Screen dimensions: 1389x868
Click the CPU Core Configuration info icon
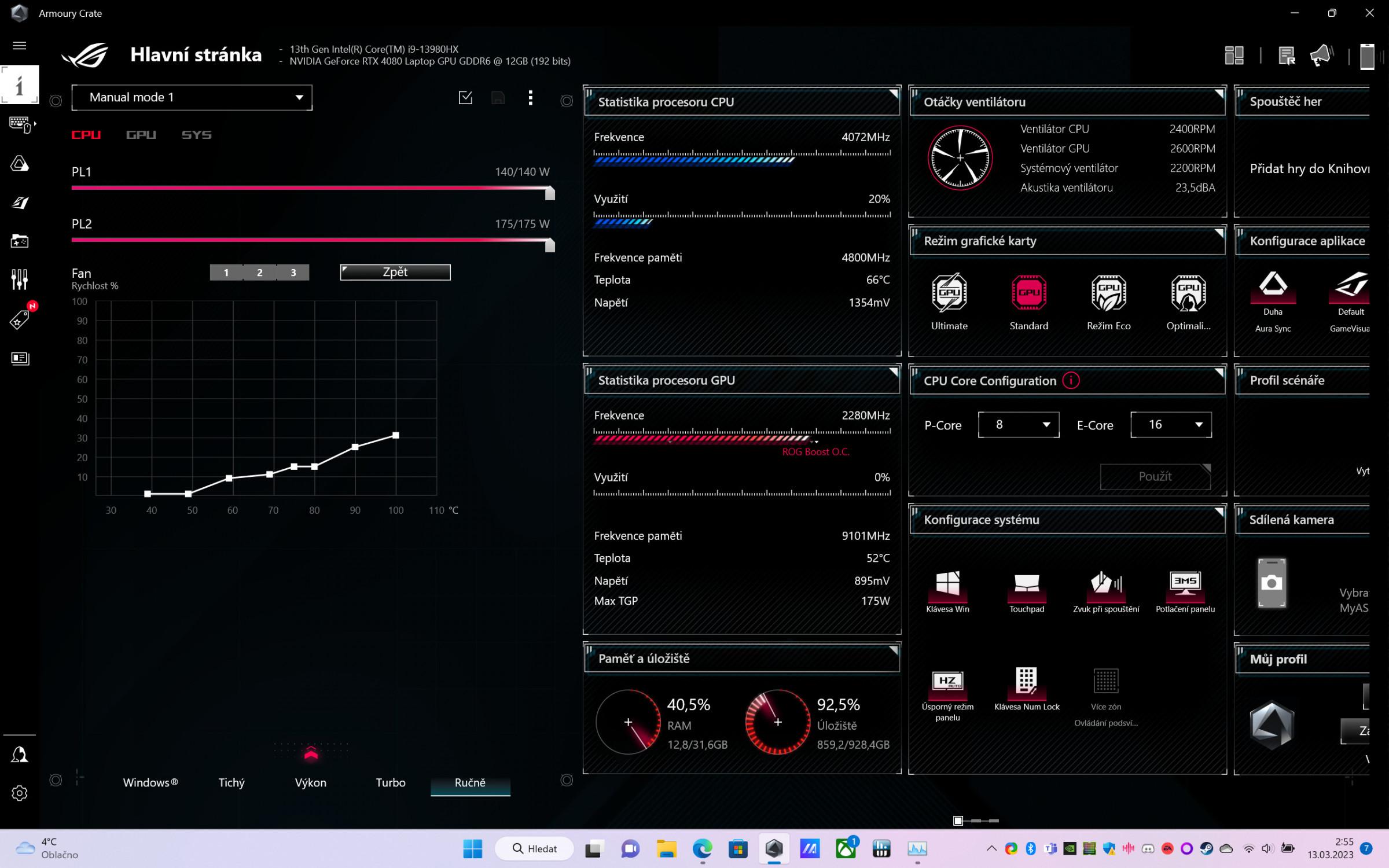(x=1071, y=380)
